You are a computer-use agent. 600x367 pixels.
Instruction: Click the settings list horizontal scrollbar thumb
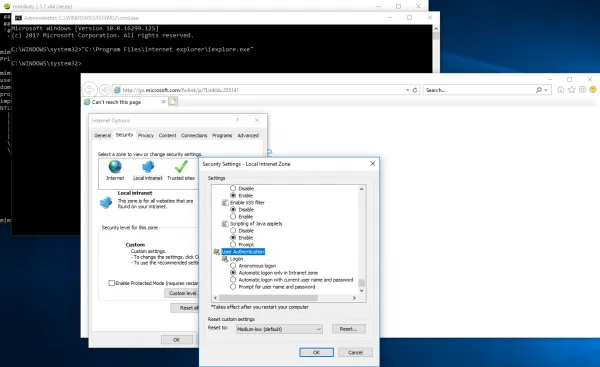(x=268, y=298)
